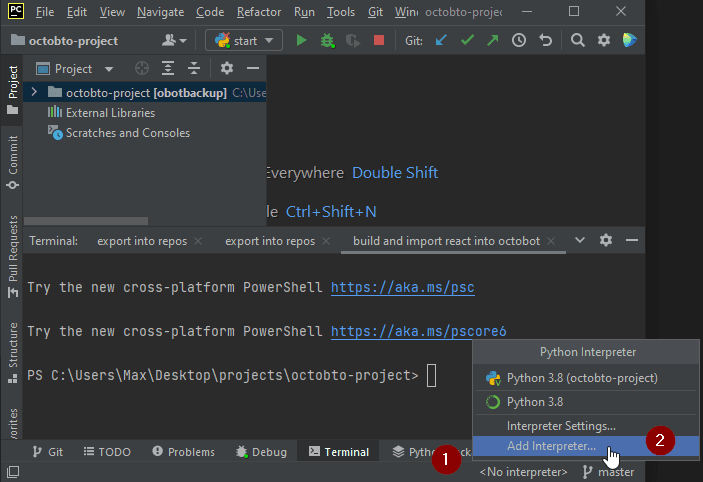The image size is (703, 482).
Task: Select build and import react into octobot tab
Action: (x=446, y=241)
